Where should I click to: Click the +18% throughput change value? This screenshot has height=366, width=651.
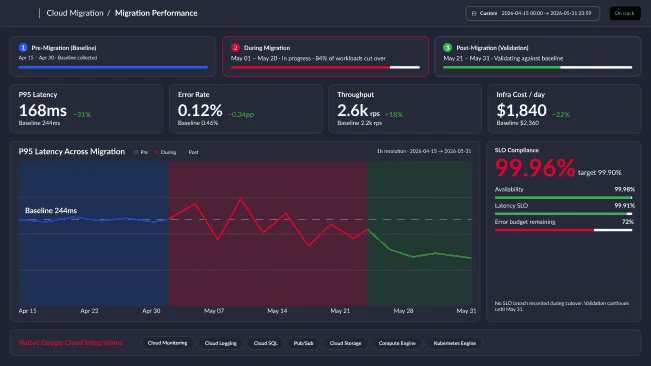(394, 115)
